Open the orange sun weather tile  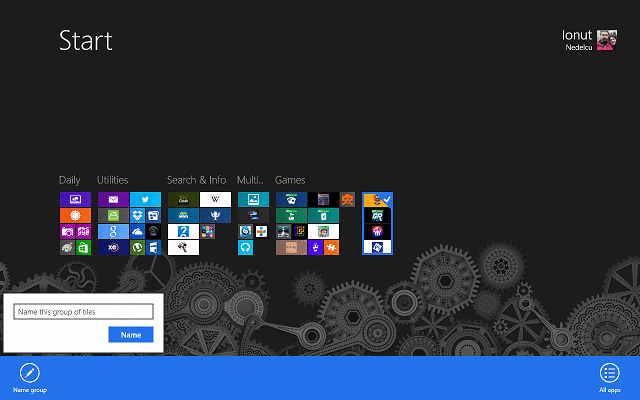click(76, 215)
